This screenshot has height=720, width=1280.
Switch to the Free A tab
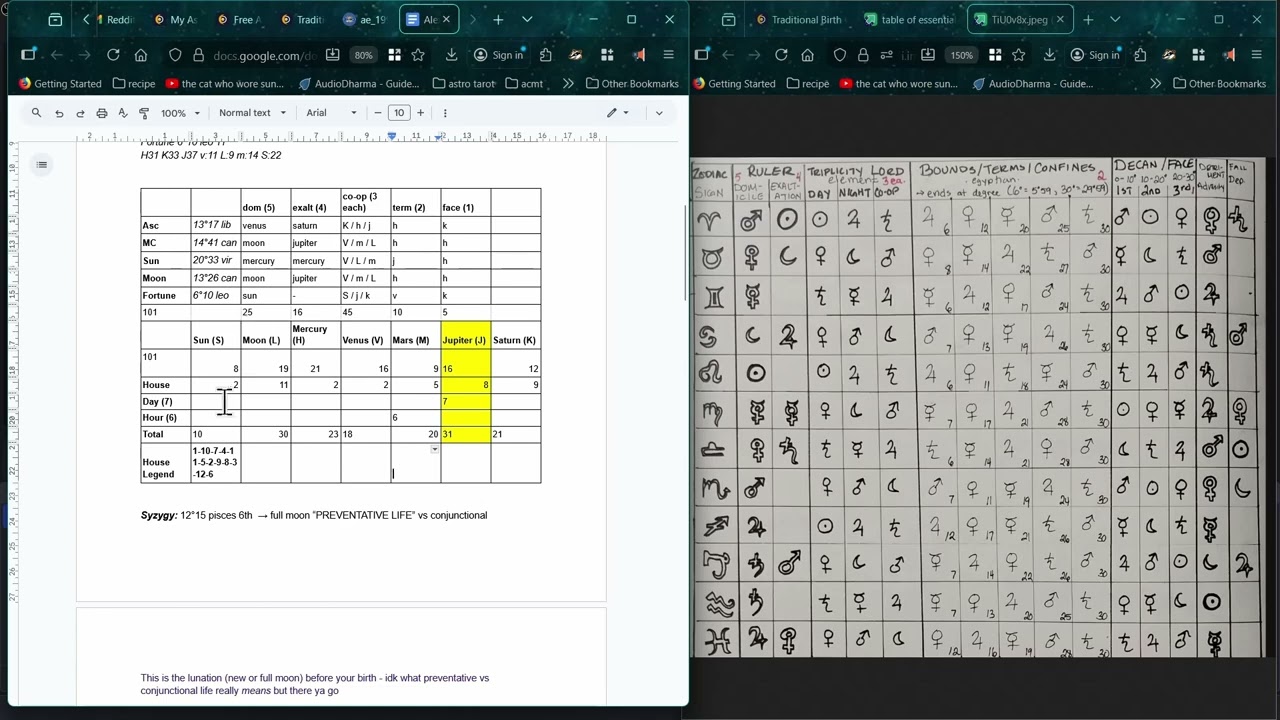[238, 19]
